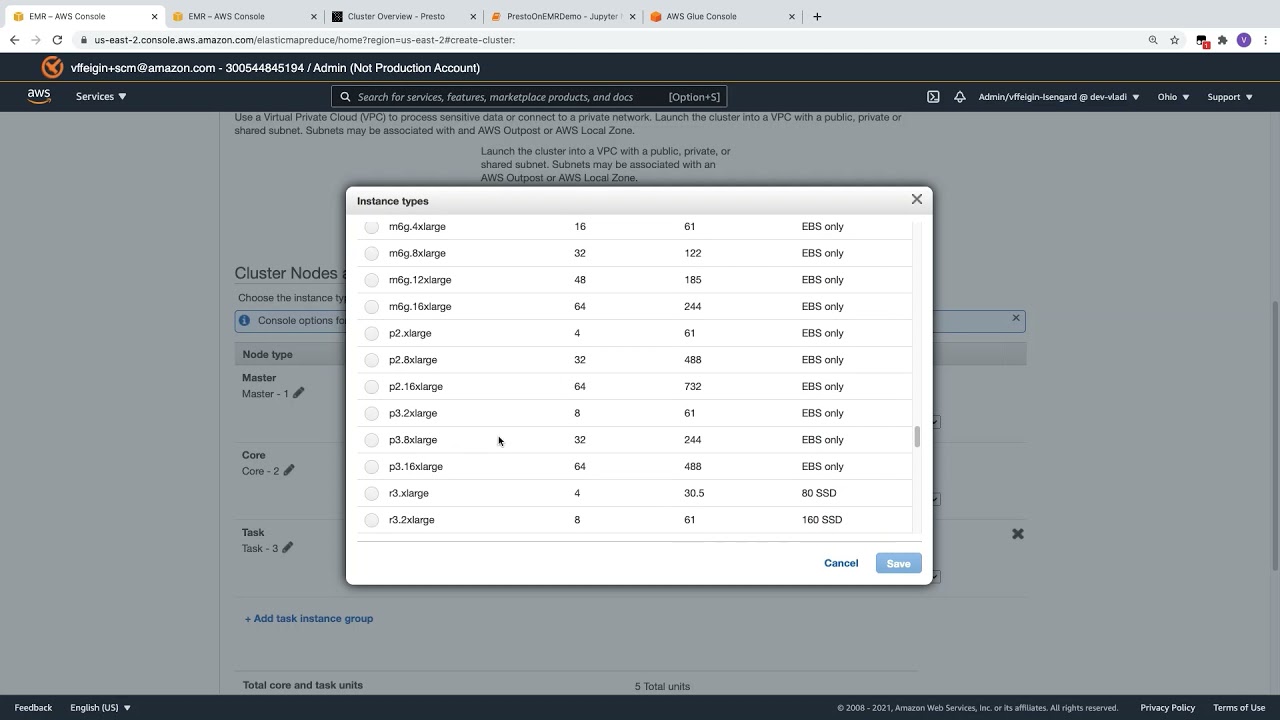Focus the AWS services search box
1280x720 pixels.
click(x=529, y=97)
